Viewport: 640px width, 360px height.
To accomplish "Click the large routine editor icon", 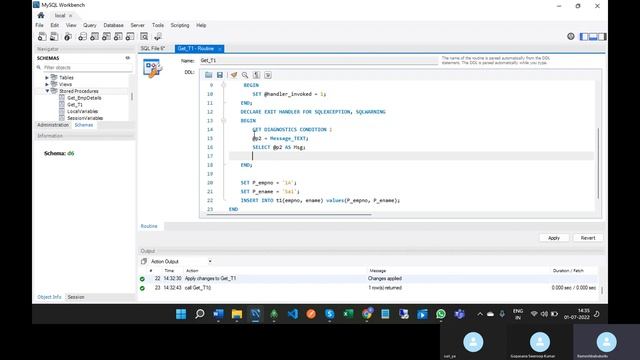I will (152, 68).
